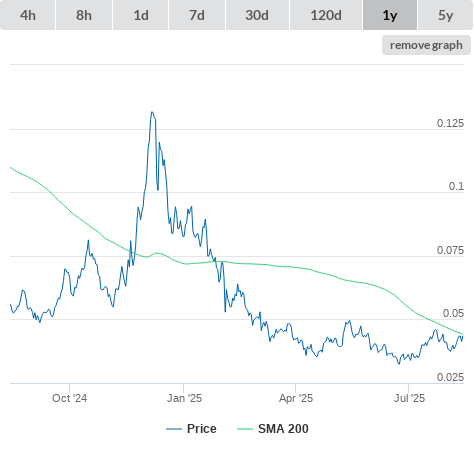
Task: Toggle the Price series in legend
Action: tap(191, 429)
